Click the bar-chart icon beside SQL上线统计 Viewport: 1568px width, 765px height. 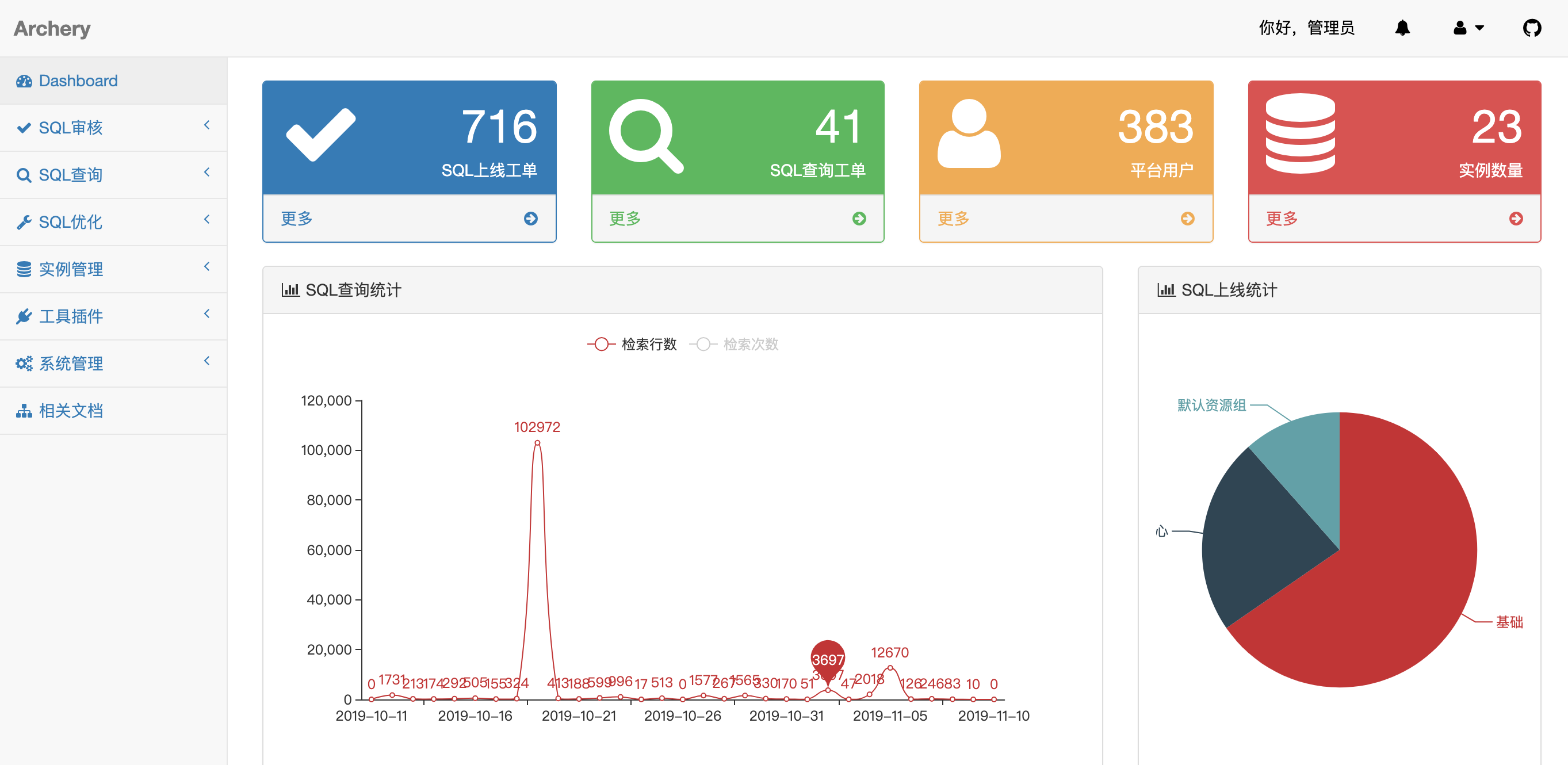pos(1167,290)
